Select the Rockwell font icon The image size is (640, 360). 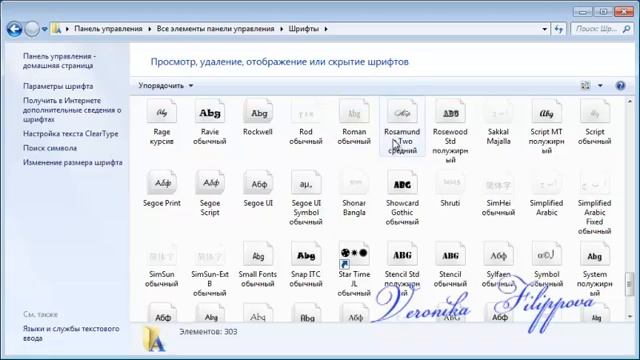coord(258,111)
